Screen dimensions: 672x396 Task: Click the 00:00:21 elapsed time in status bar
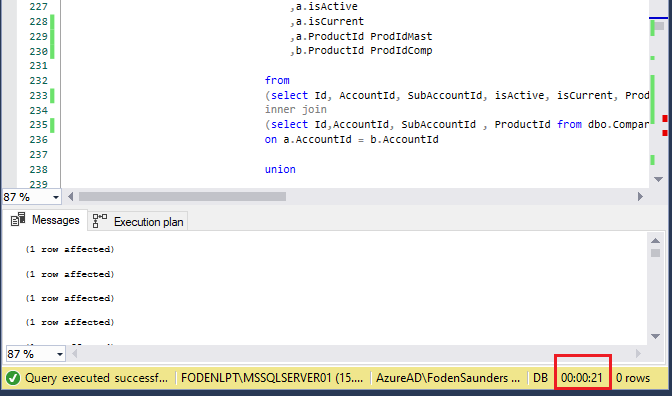point(582,378)
